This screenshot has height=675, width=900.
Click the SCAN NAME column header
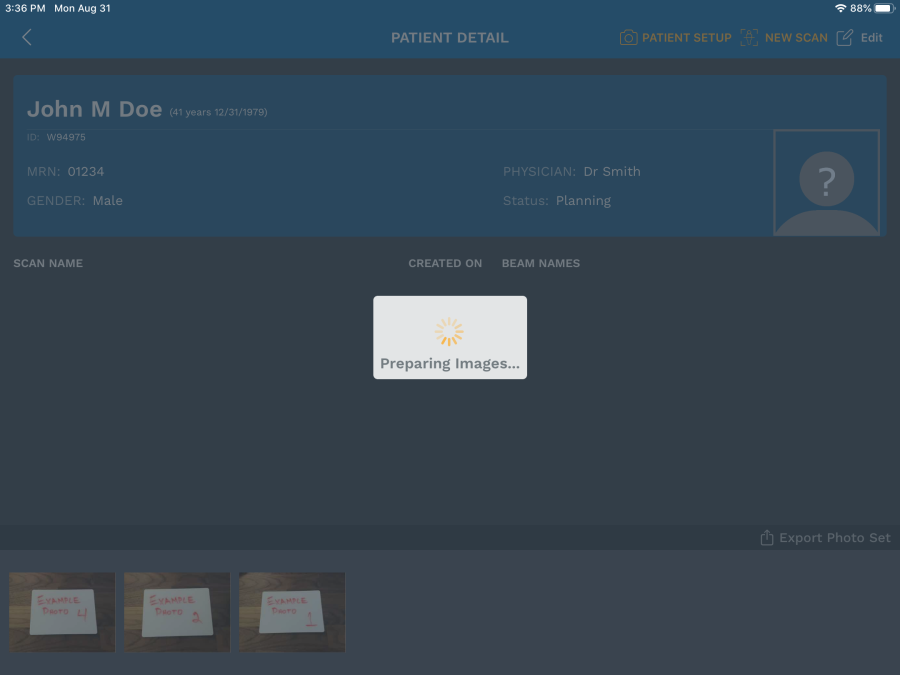click(48, 264)
